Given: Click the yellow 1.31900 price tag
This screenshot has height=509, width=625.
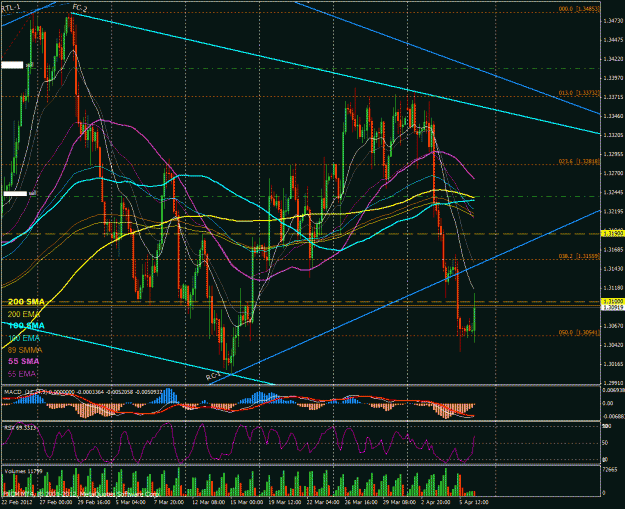Looking at the screenshot, I should pyautogui.click(x=613, y=234).
